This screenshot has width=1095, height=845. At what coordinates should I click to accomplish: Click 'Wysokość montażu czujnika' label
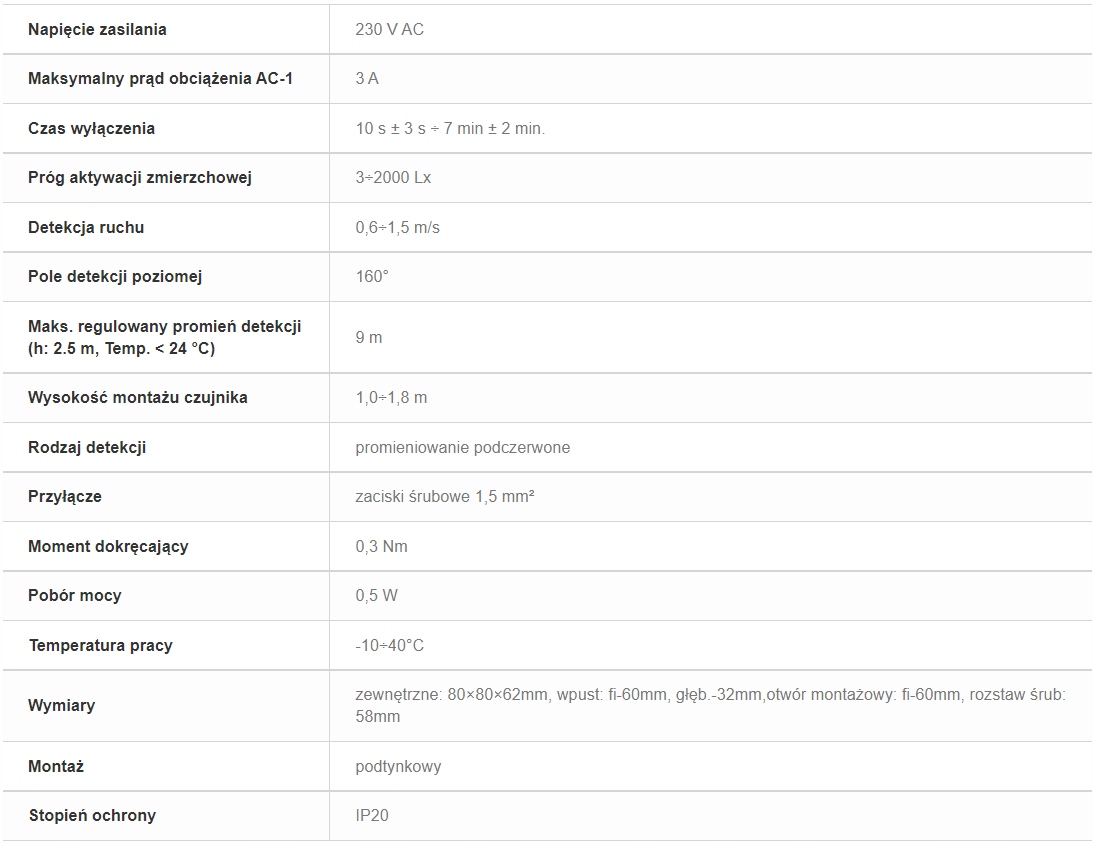(138, 397)
